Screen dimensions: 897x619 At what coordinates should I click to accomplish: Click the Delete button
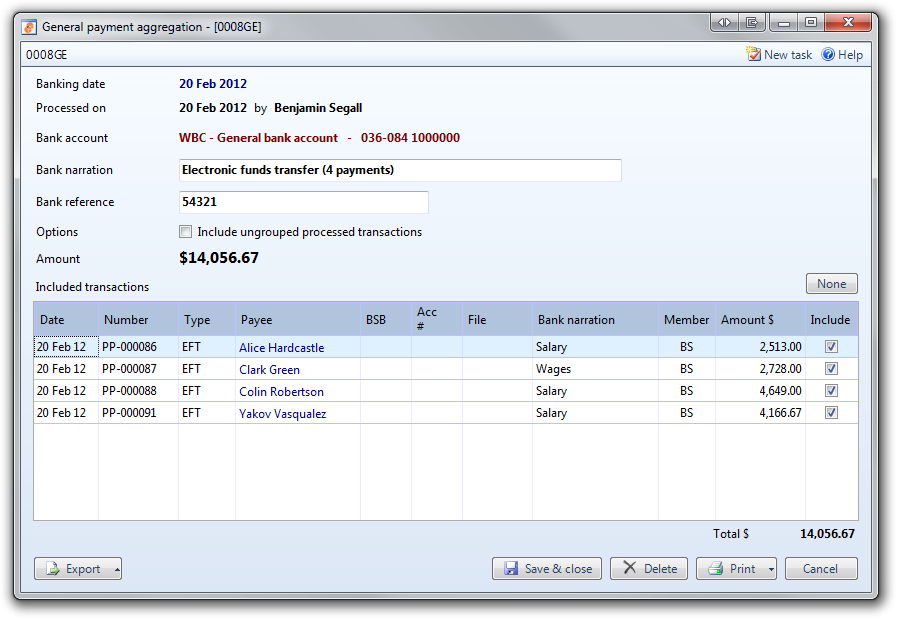649,569
